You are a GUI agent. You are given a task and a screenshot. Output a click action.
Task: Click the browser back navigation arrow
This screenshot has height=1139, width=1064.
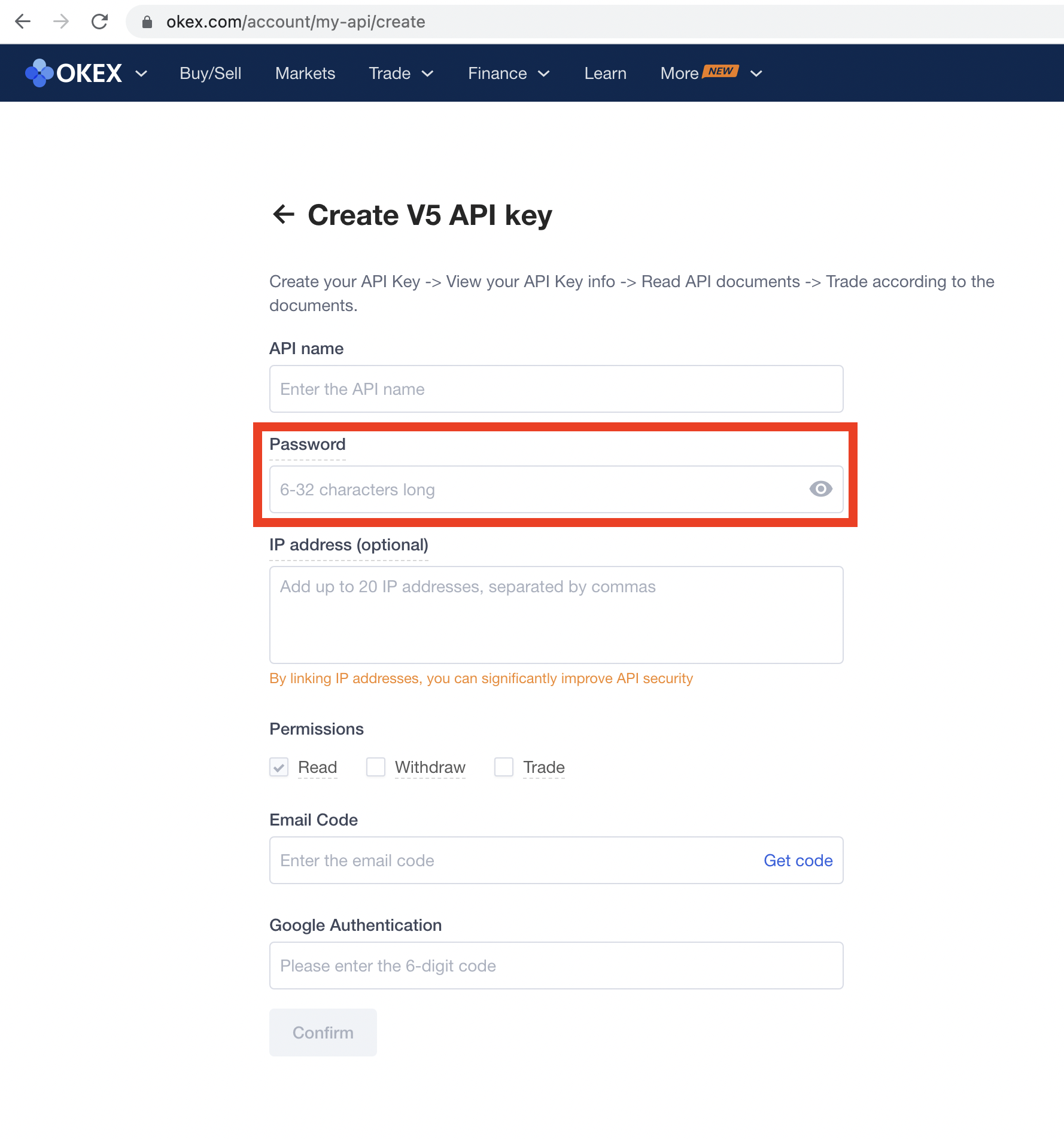[23, 22]
